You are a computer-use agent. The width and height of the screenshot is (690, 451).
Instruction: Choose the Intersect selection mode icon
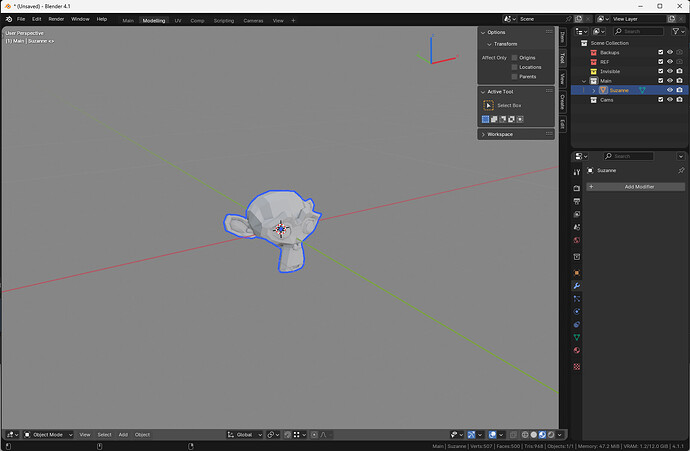[520, 119]
